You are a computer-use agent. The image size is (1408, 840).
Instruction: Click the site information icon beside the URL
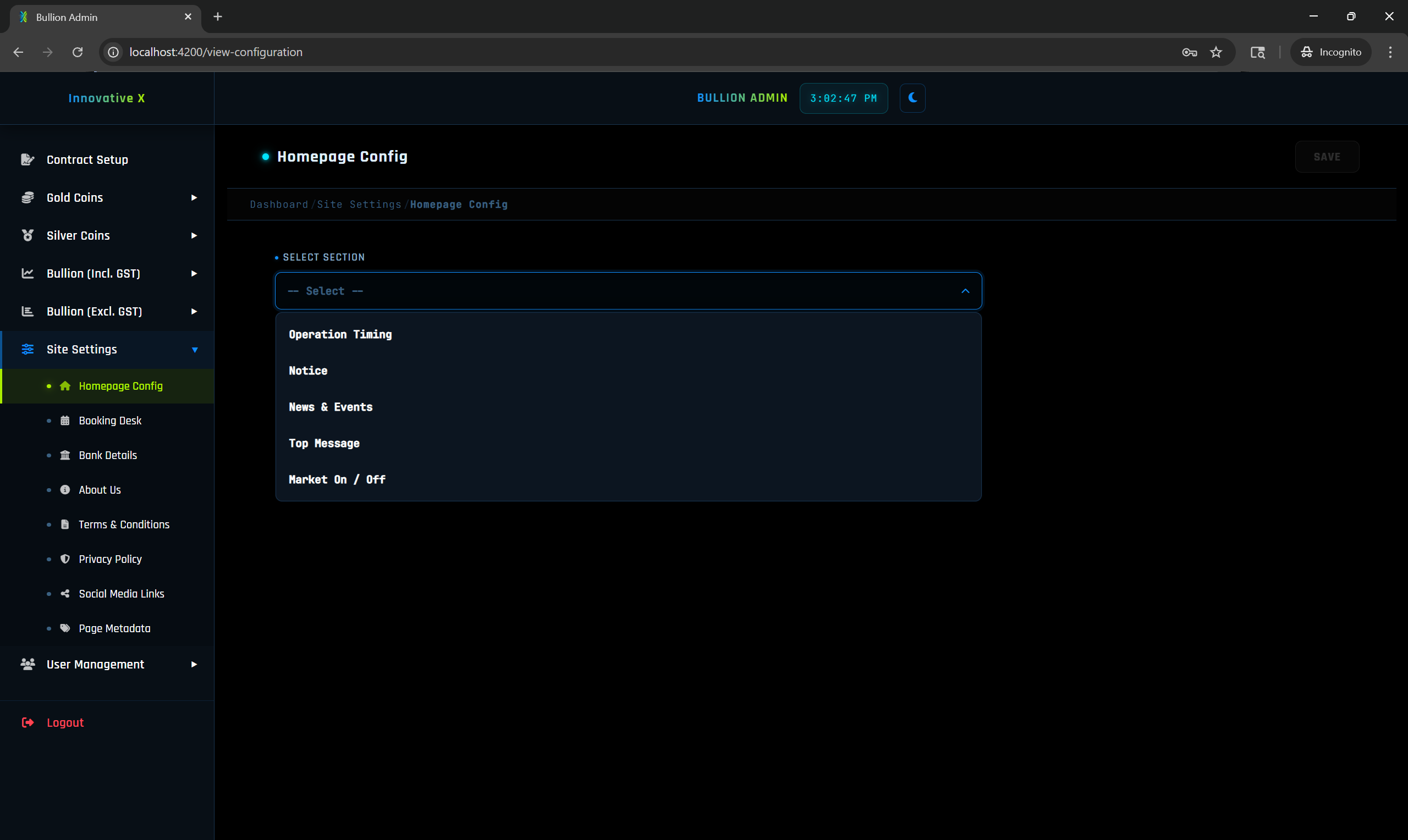tap(113, 52)
